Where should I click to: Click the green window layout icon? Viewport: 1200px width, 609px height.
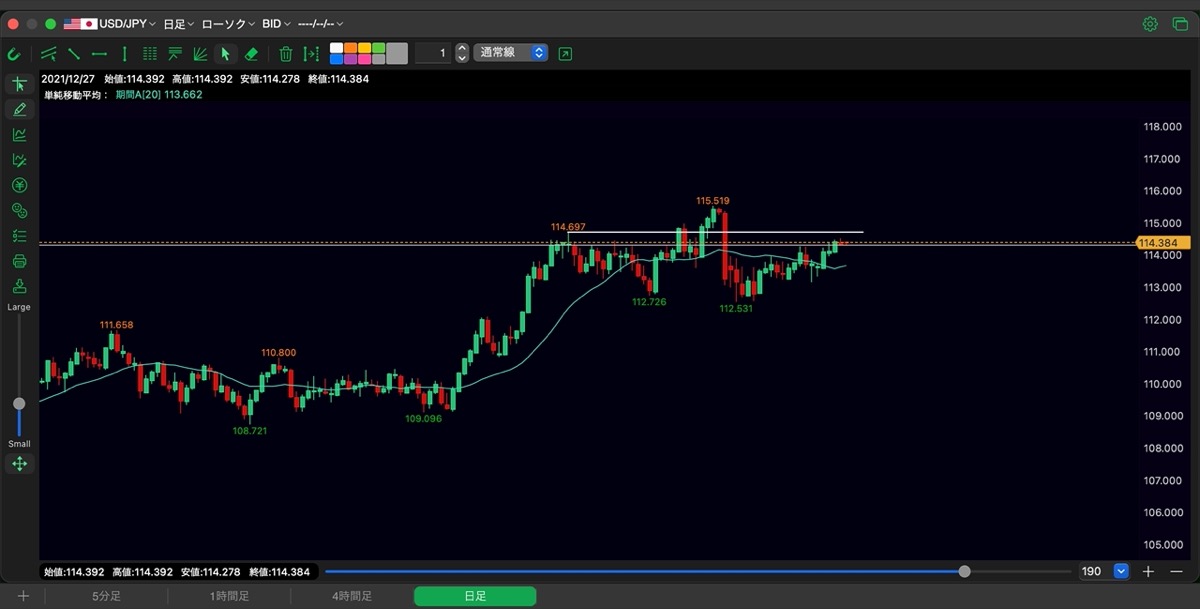1179,24
